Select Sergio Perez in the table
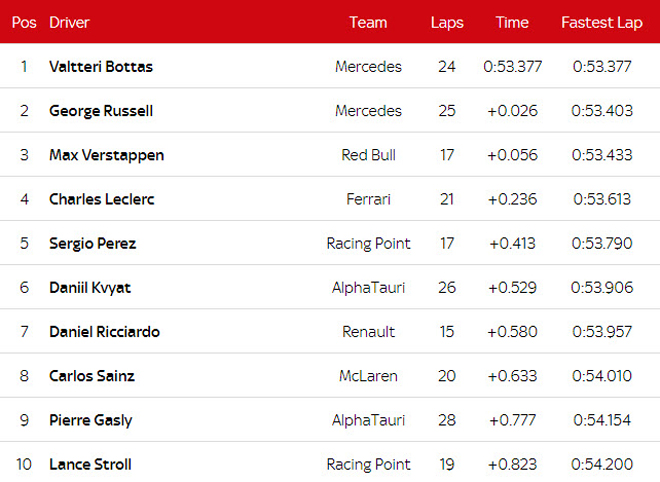 click(93, 244)
